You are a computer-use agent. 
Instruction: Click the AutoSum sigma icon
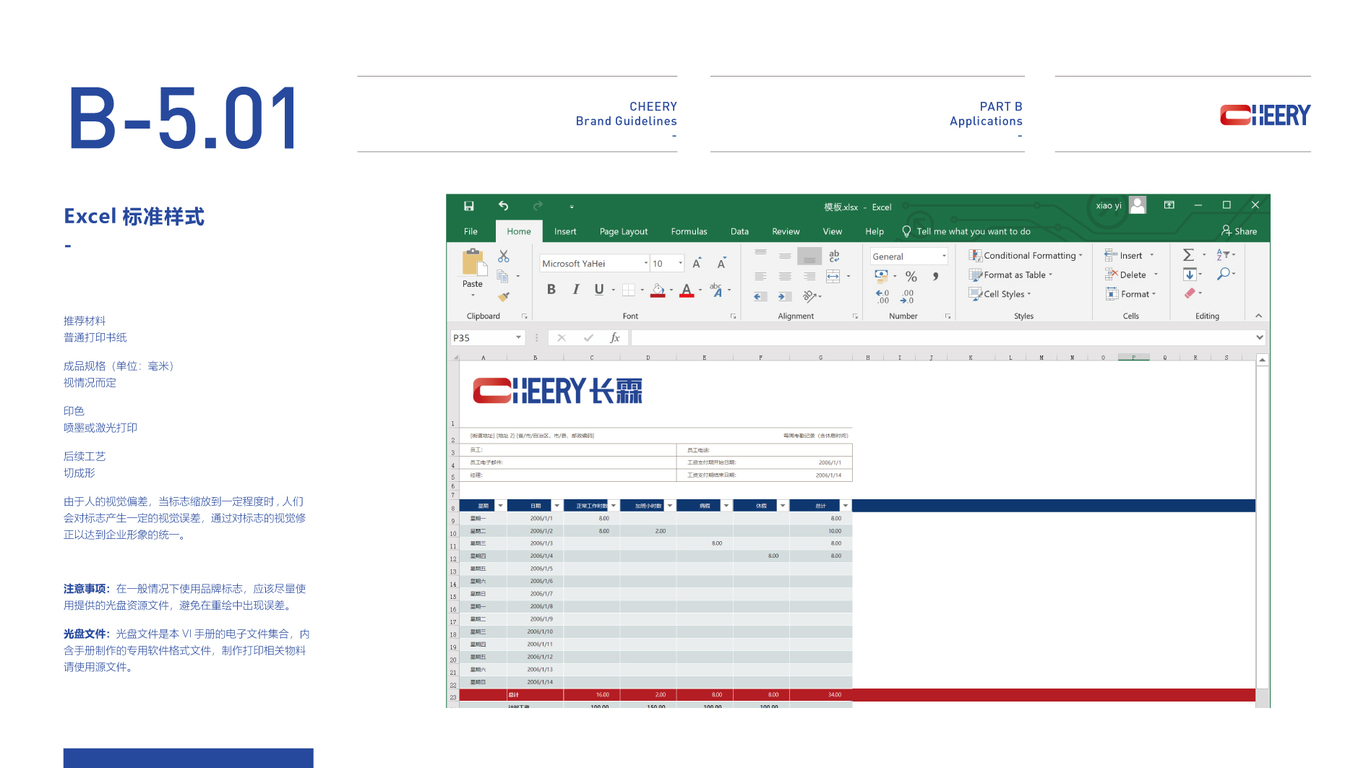pyautogui.click(x=1188, y=255)
